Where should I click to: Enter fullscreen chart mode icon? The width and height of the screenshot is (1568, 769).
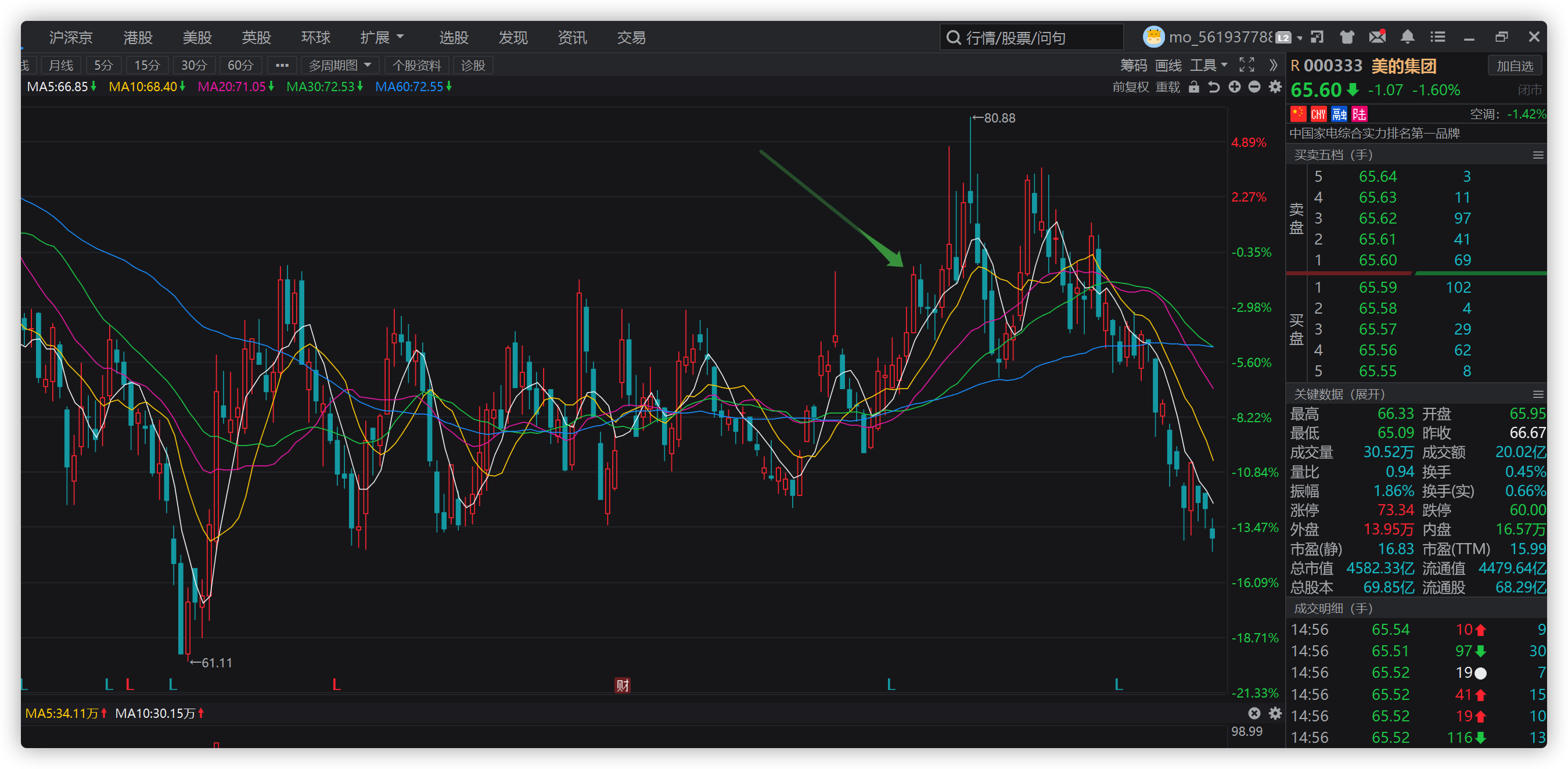1247,65
